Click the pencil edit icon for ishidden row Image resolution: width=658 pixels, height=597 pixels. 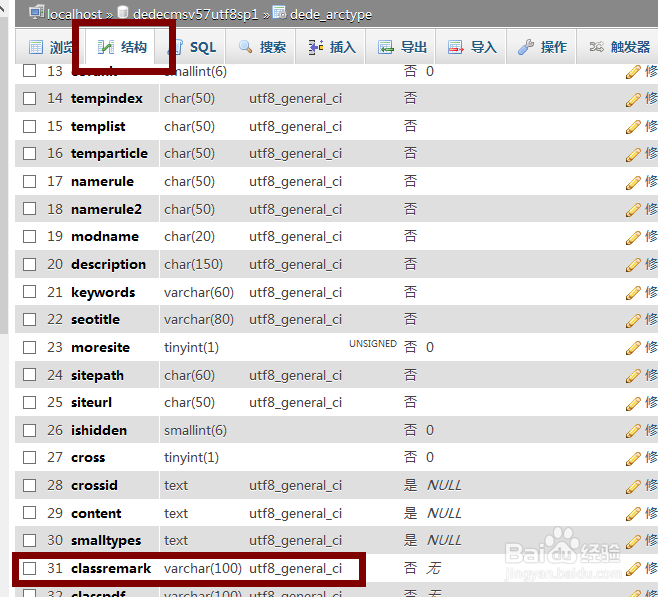(633, 431)
